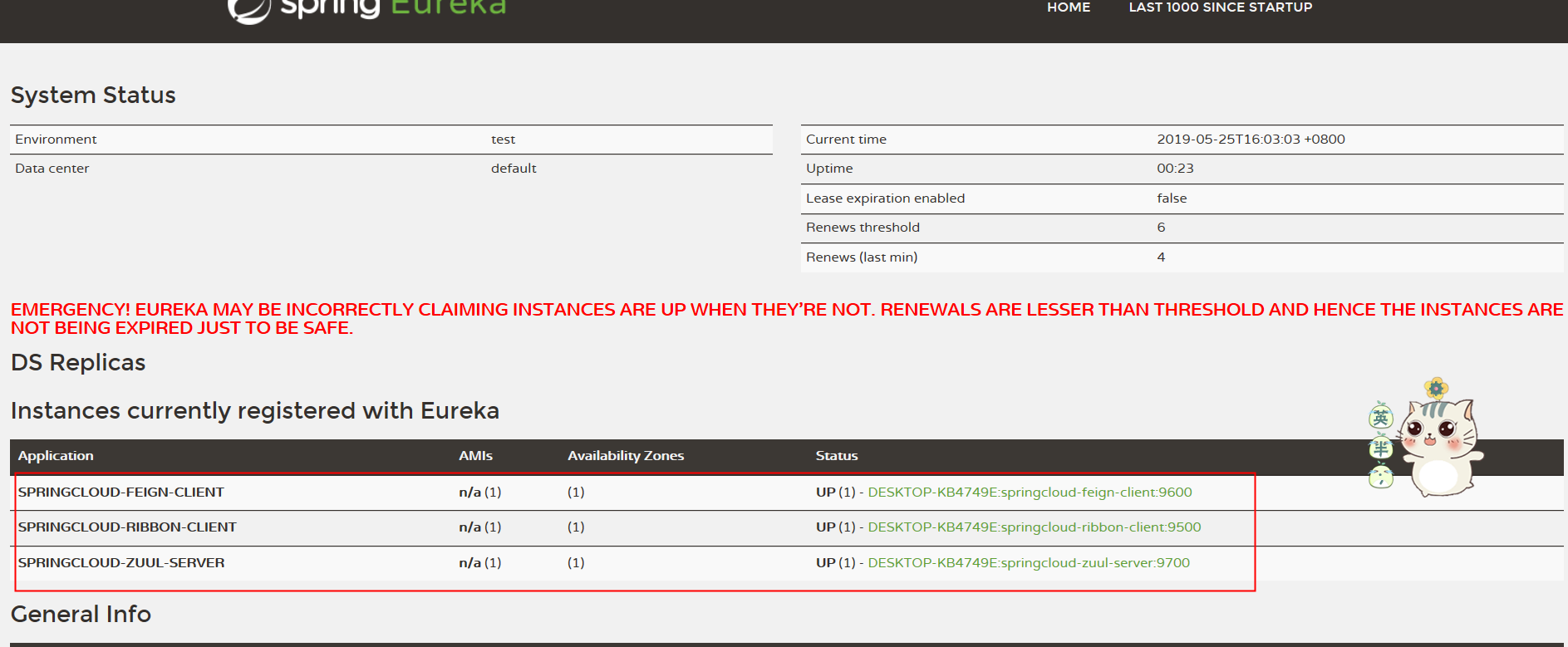Open the springcloud-zuul-server:9700 instance link

(1029, 562)
